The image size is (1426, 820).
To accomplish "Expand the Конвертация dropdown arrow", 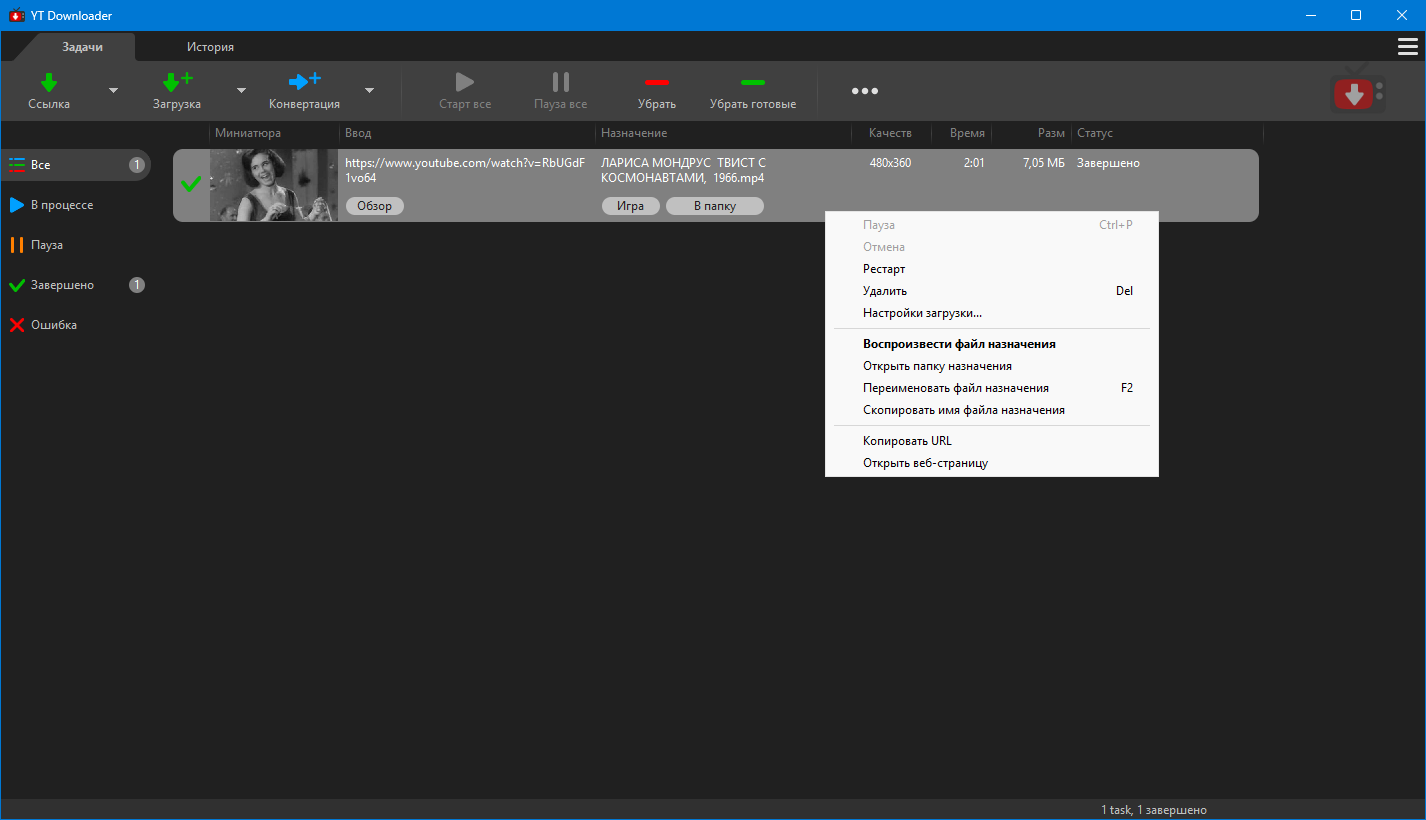I will (x=369, y=91).
